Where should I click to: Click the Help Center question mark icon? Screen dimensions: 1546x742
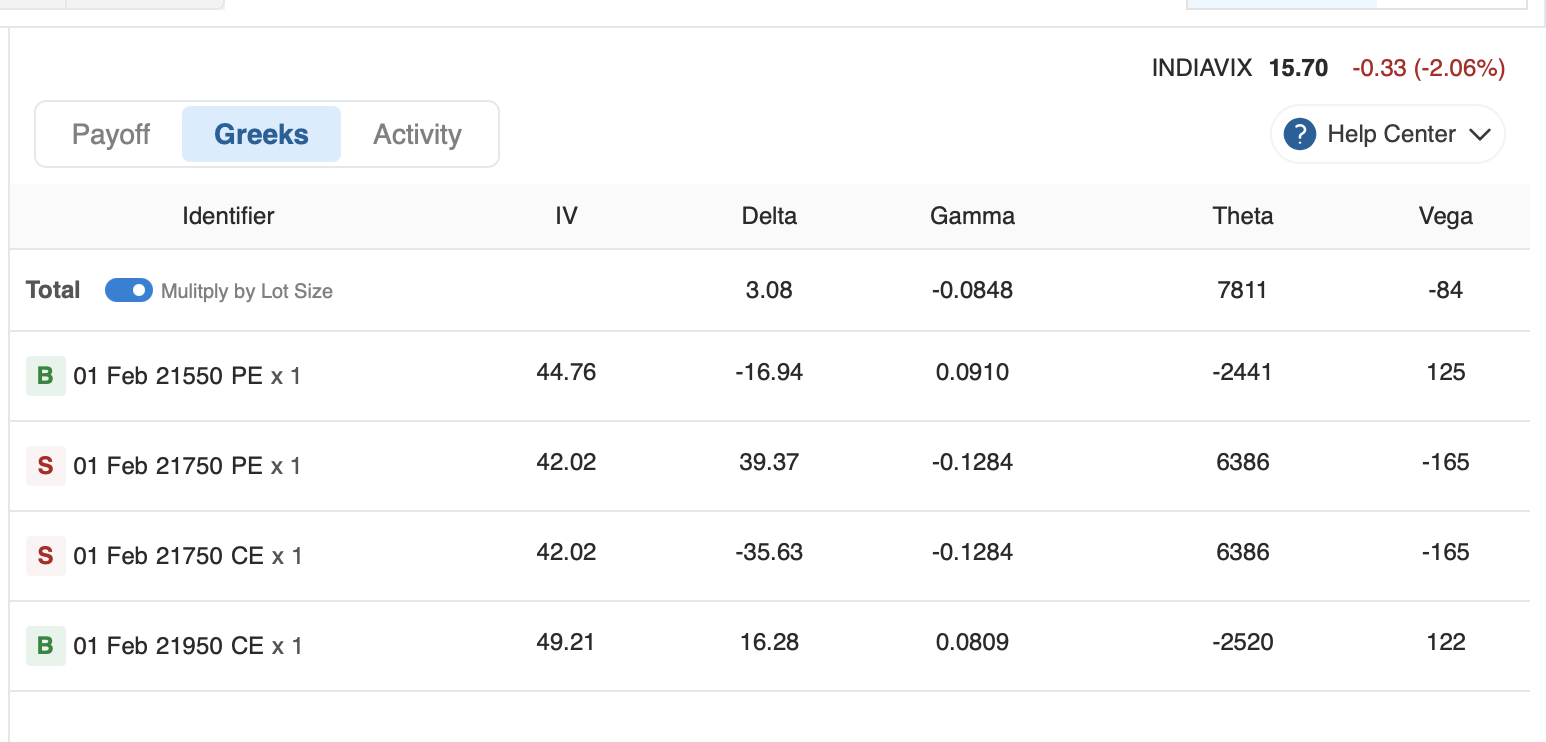click(1299, 134)
